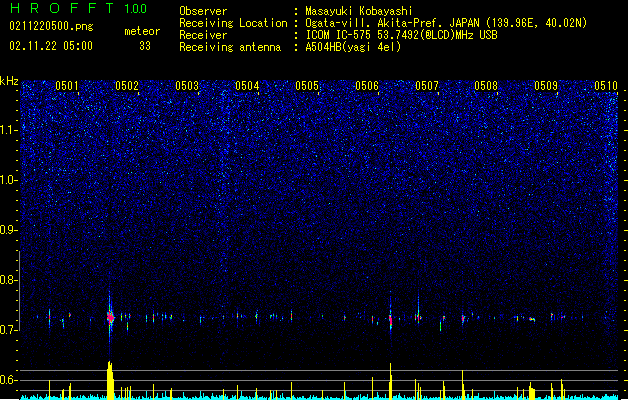Screen dimensions: 629x400
Task: Click the meteor count label
Action: click(142, 31)
